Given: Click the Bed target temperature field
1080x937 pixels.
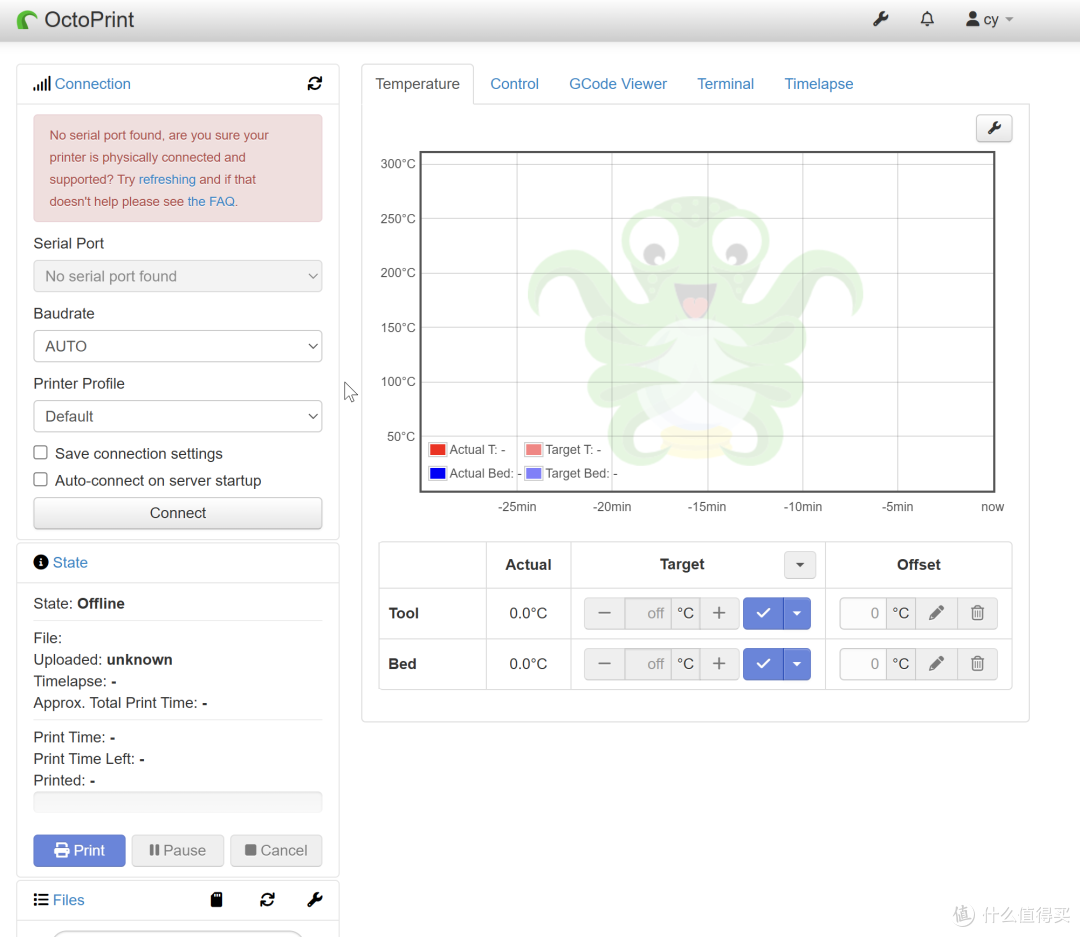Looking at the screenshot, I should pyautogui.click(x=647, y=663).
